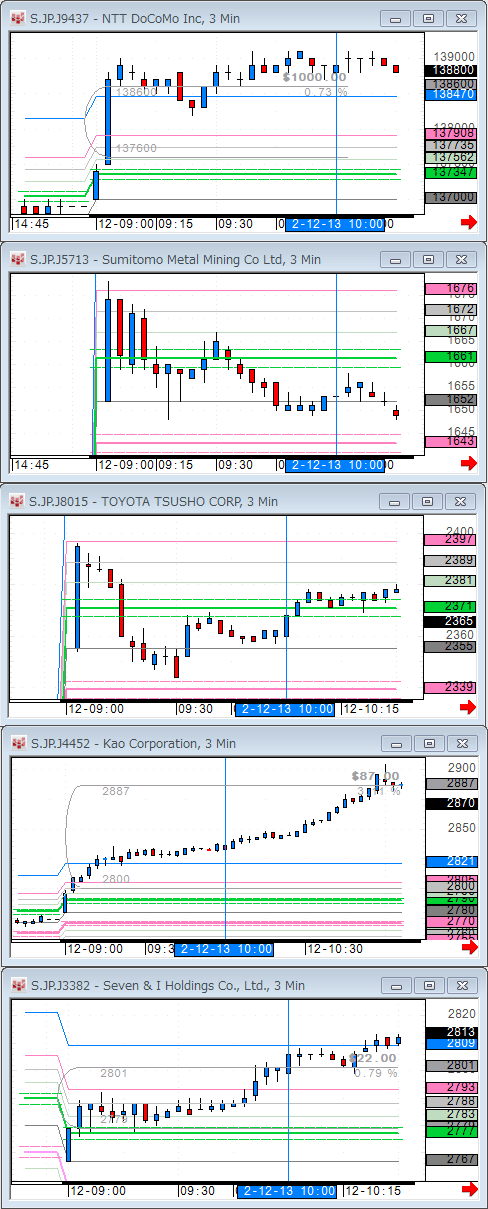Click the dark 1652 price label in Sumitomo chart
Screen dimensions: 488x1209
[x=451, y=399]
